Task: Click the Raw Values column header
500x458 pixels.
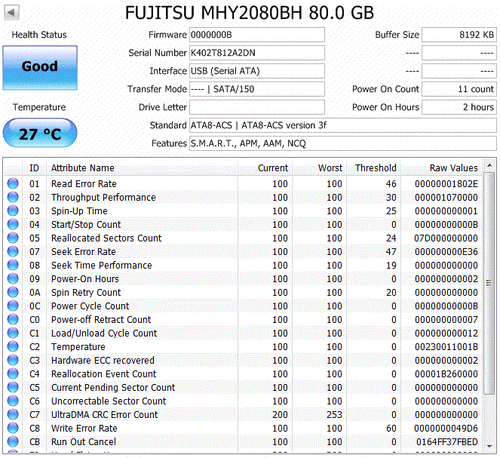Action: [x=442, y=168]
